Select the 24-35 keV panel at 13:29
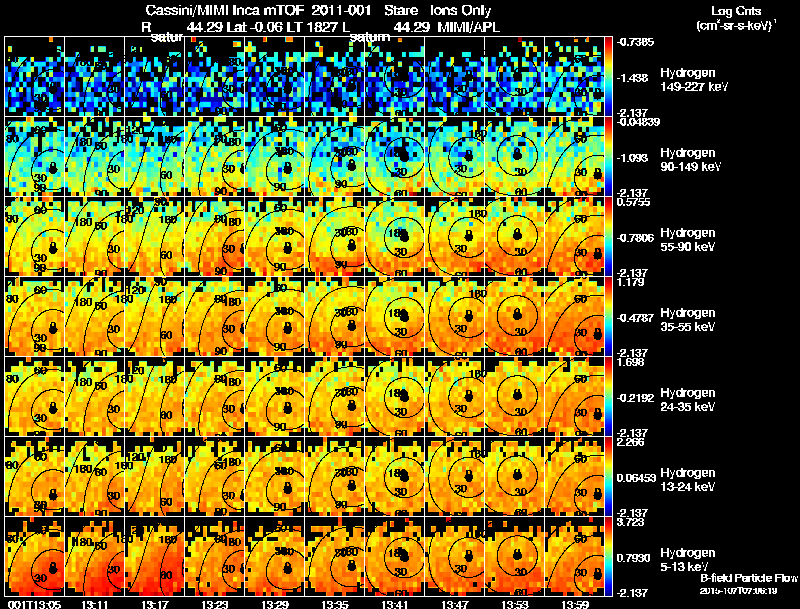Viewport: 800px width, 609px height. click(274, 397)
